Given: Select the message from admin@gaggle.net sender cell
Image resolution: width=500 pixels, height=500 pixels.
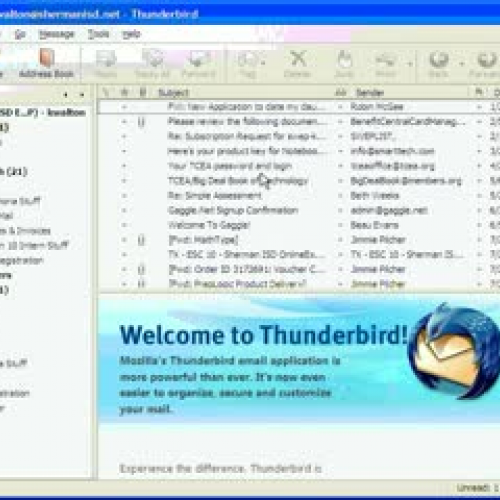Looking at the screenshot, I should click(x=389, y=210).
